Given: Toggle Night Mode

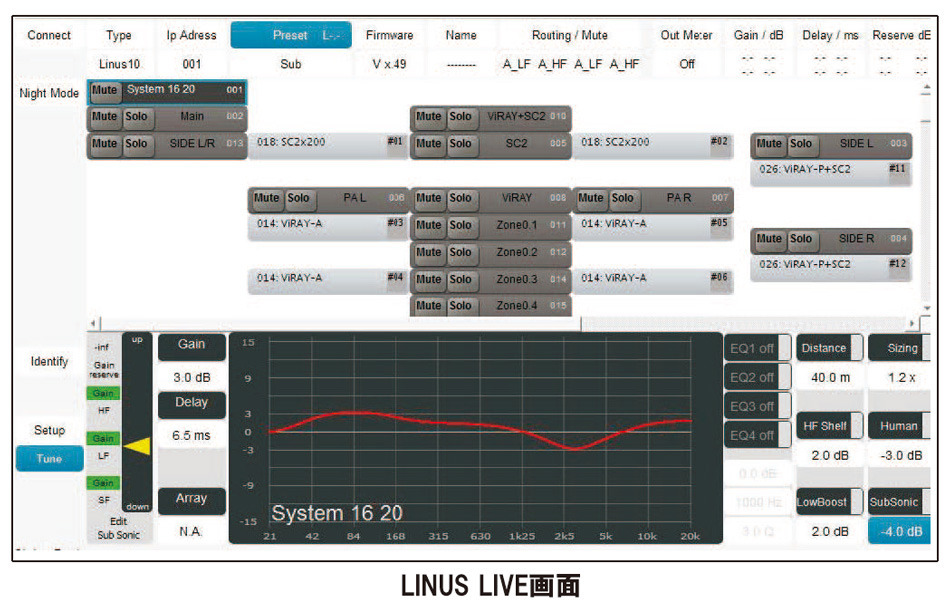Looking at the screenshot, I should pyautogui.click(x=49, y=93).
